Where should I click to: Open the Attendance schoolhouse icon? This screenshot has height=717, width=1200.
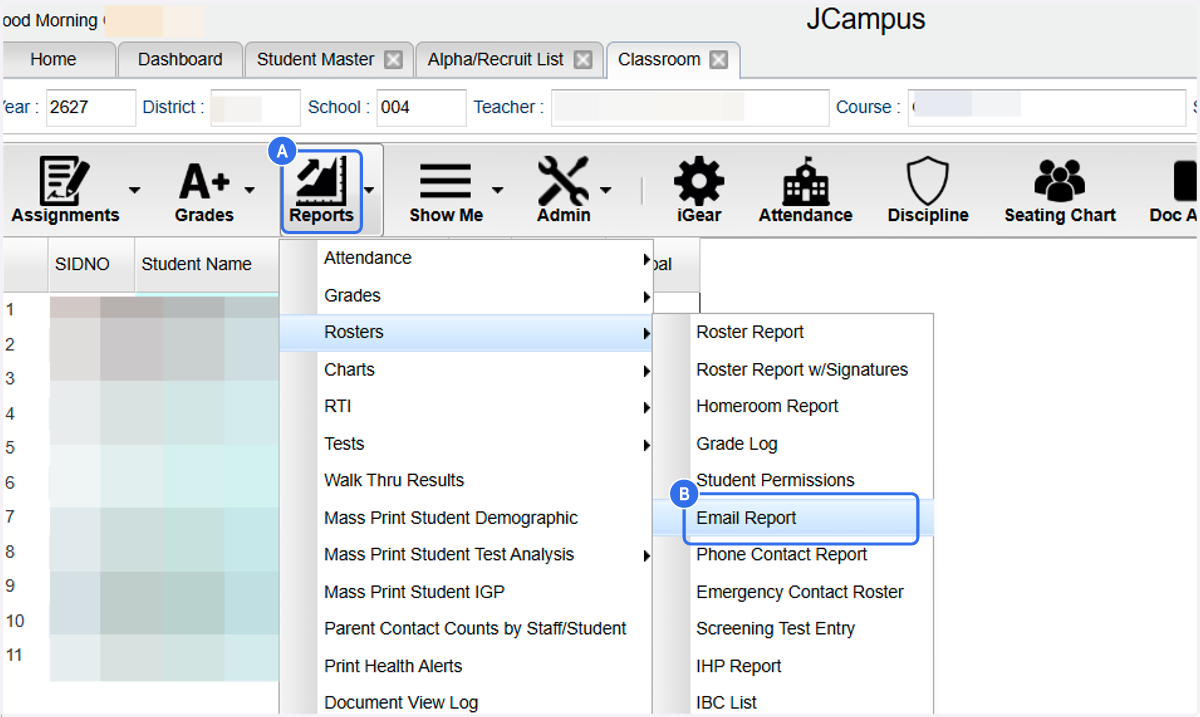[x=805, y=183]
